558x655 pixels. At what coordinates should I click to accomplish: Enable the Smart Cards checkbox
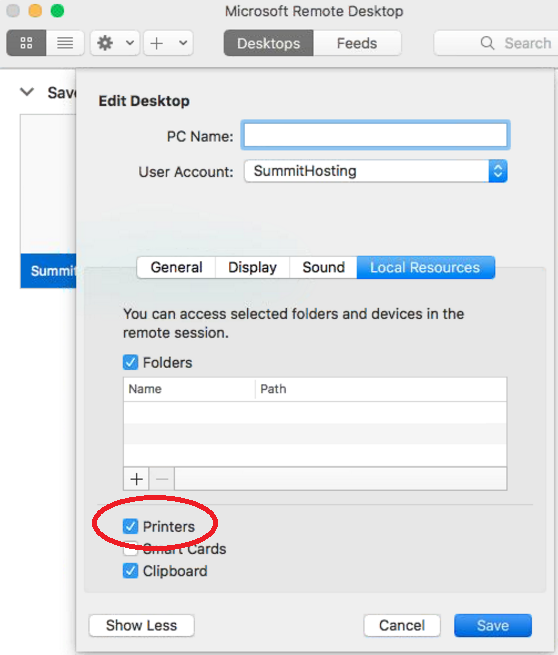tap(130, 549)
